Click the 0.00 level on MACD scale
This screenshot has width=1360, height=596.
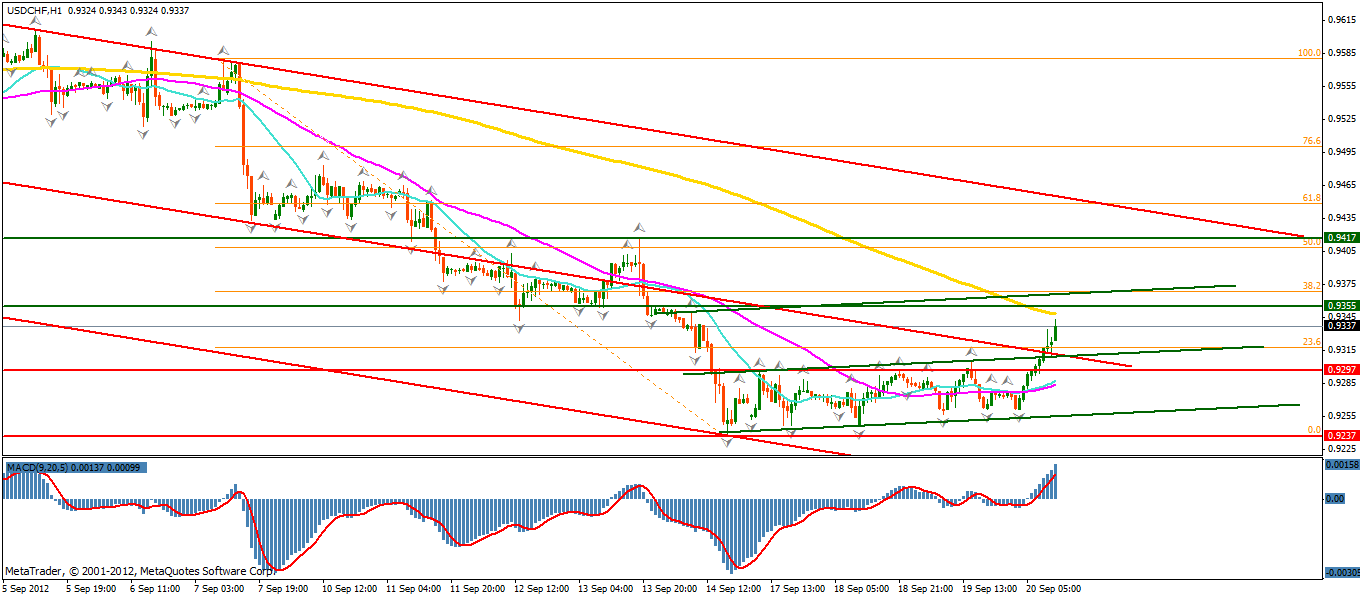[x=1333, y=498]
